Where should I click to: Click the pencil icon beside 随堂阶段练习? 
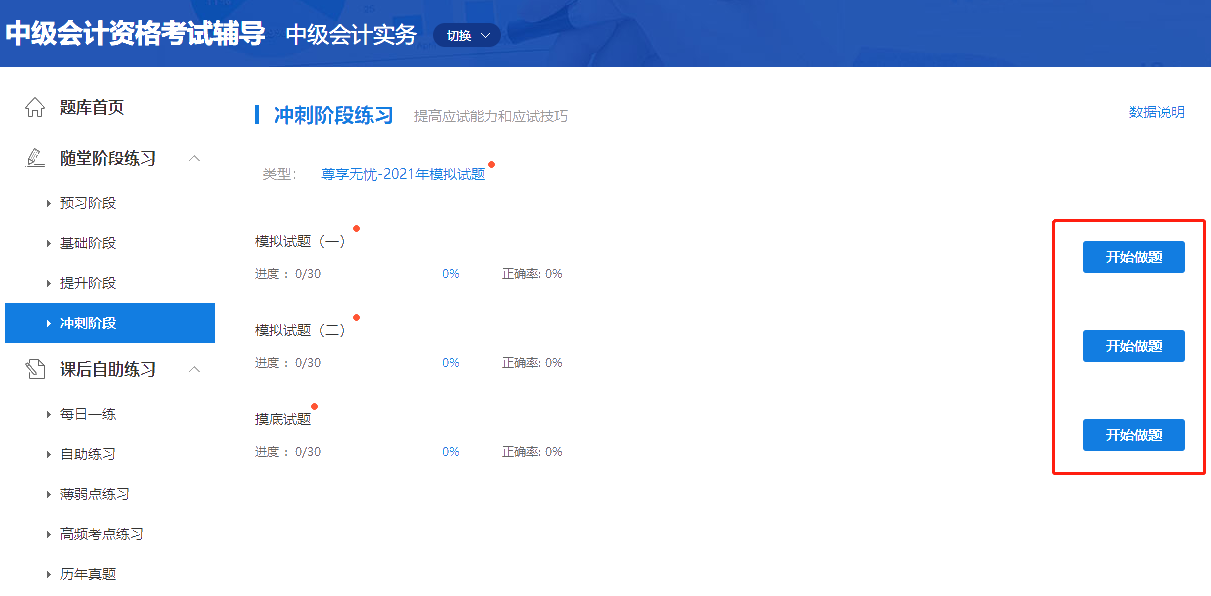coord(34,158)
